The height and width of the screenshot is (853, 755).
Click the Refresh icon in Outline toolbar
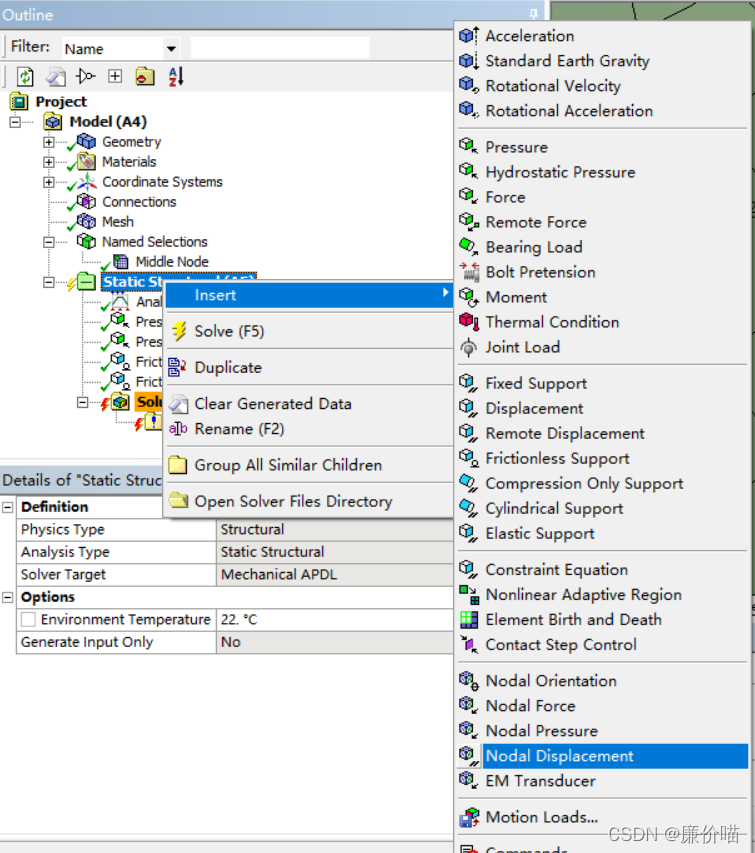click(x=25, y=77)
